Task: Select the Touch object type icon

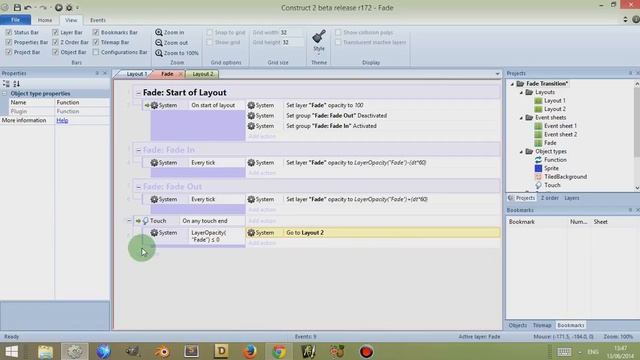Action: tap(538, 185)
